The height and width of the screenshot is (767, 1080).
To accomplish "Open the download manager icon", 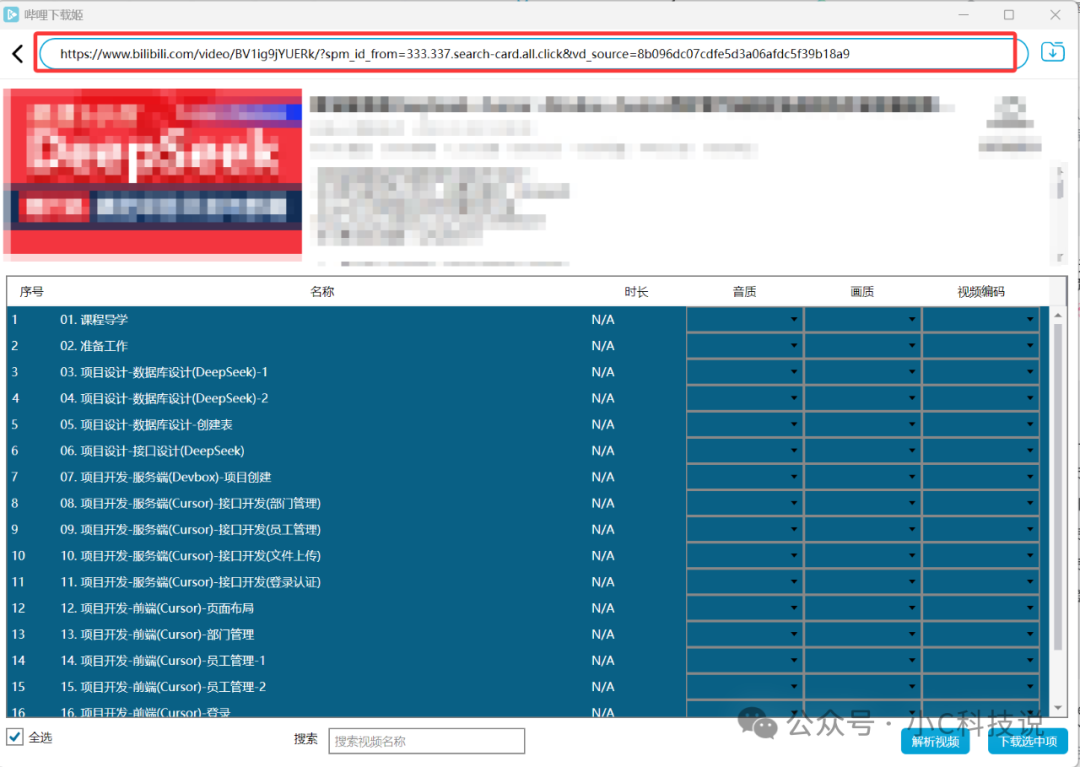I will 1052,52.
